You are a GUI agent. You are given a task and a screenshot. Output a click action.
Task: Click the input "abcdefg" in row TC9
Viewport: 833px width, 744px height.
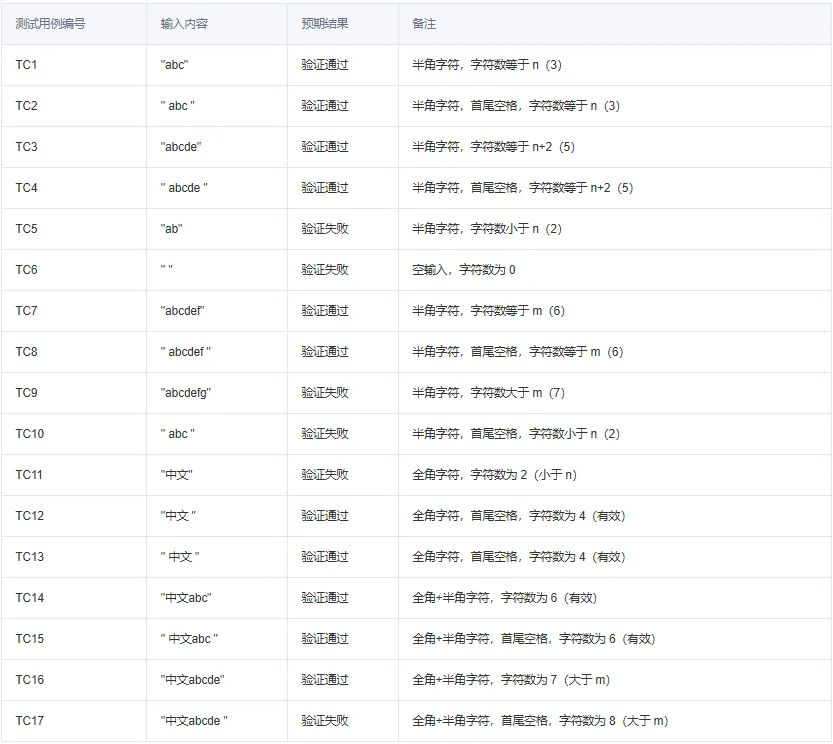[x=186, y=393]
